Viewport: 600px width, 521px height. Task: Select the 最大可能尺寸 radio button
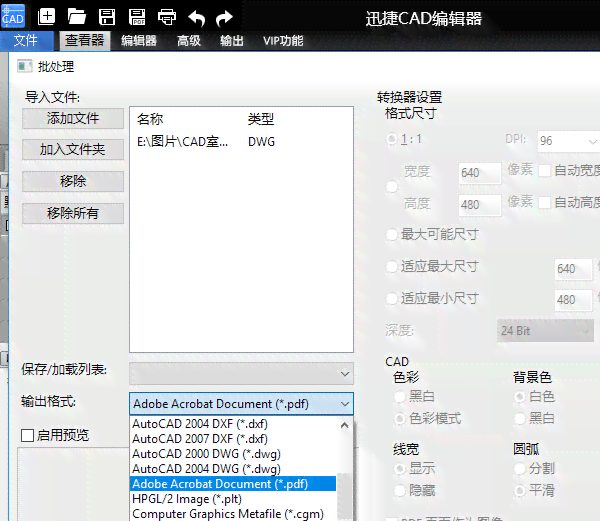click(392, 234)
